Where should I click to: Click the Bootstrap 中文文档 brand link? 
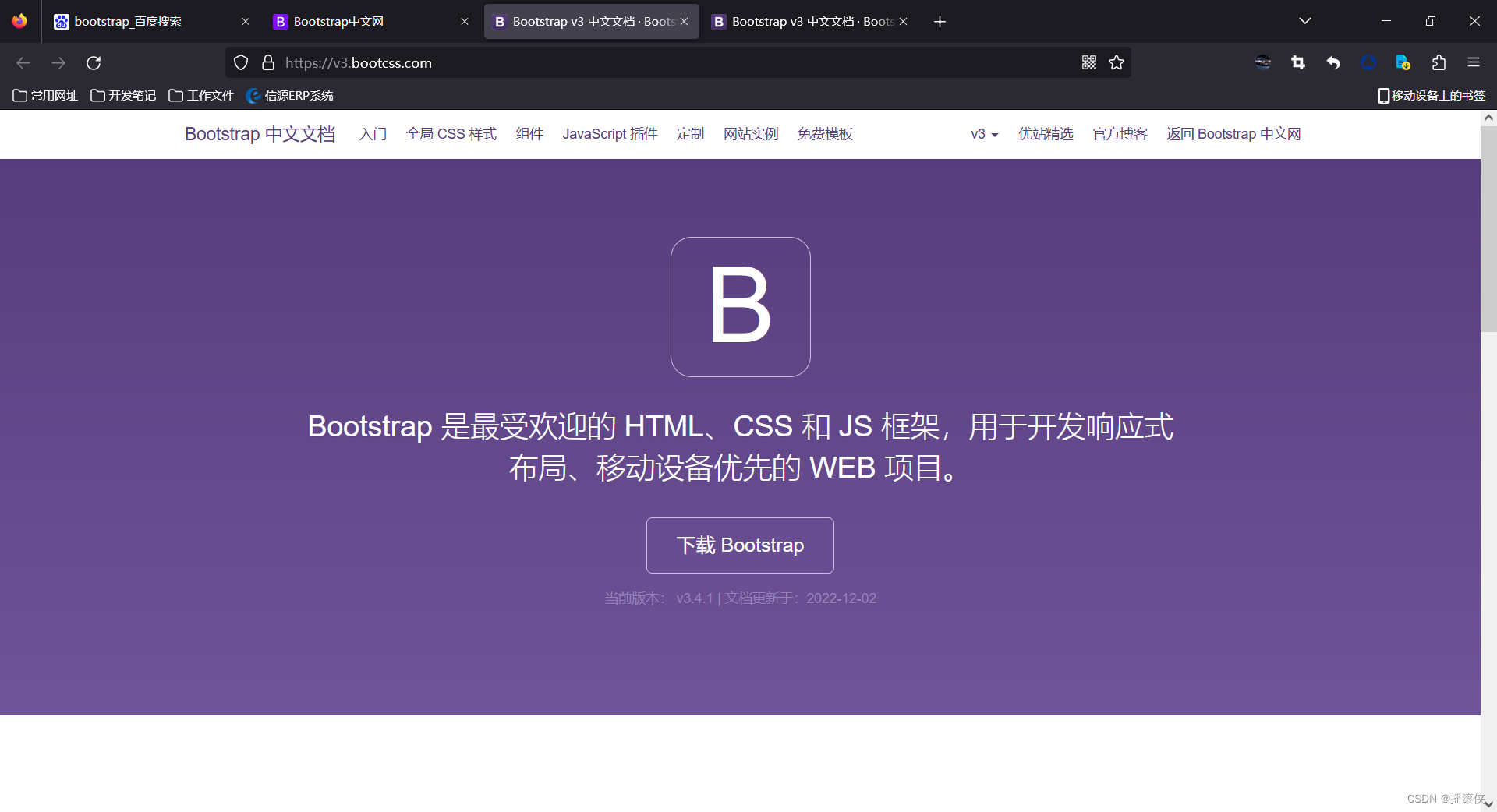pos(260,134)
